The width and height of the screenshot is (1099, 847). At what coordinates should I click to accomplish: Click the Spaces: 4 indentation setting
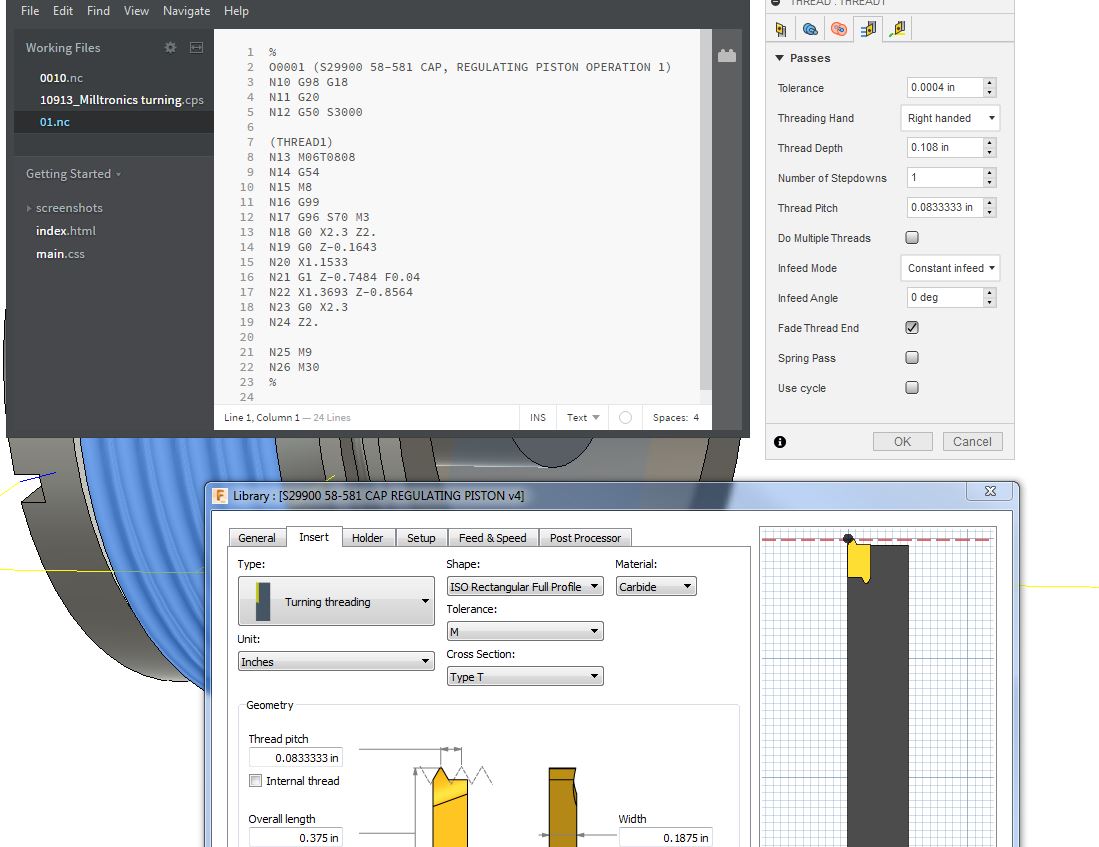676,417
